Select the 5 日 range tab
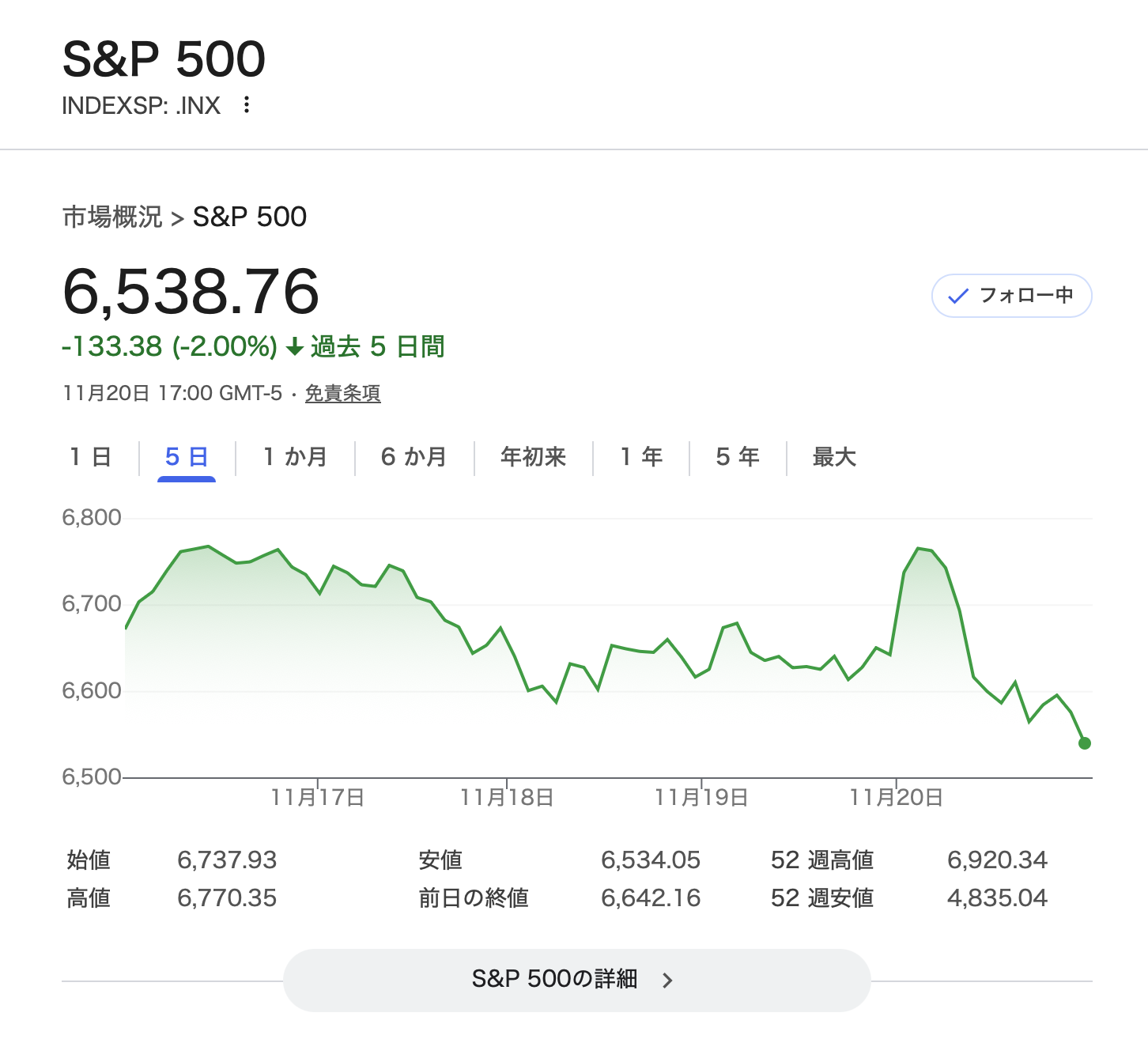 point(187,457)
